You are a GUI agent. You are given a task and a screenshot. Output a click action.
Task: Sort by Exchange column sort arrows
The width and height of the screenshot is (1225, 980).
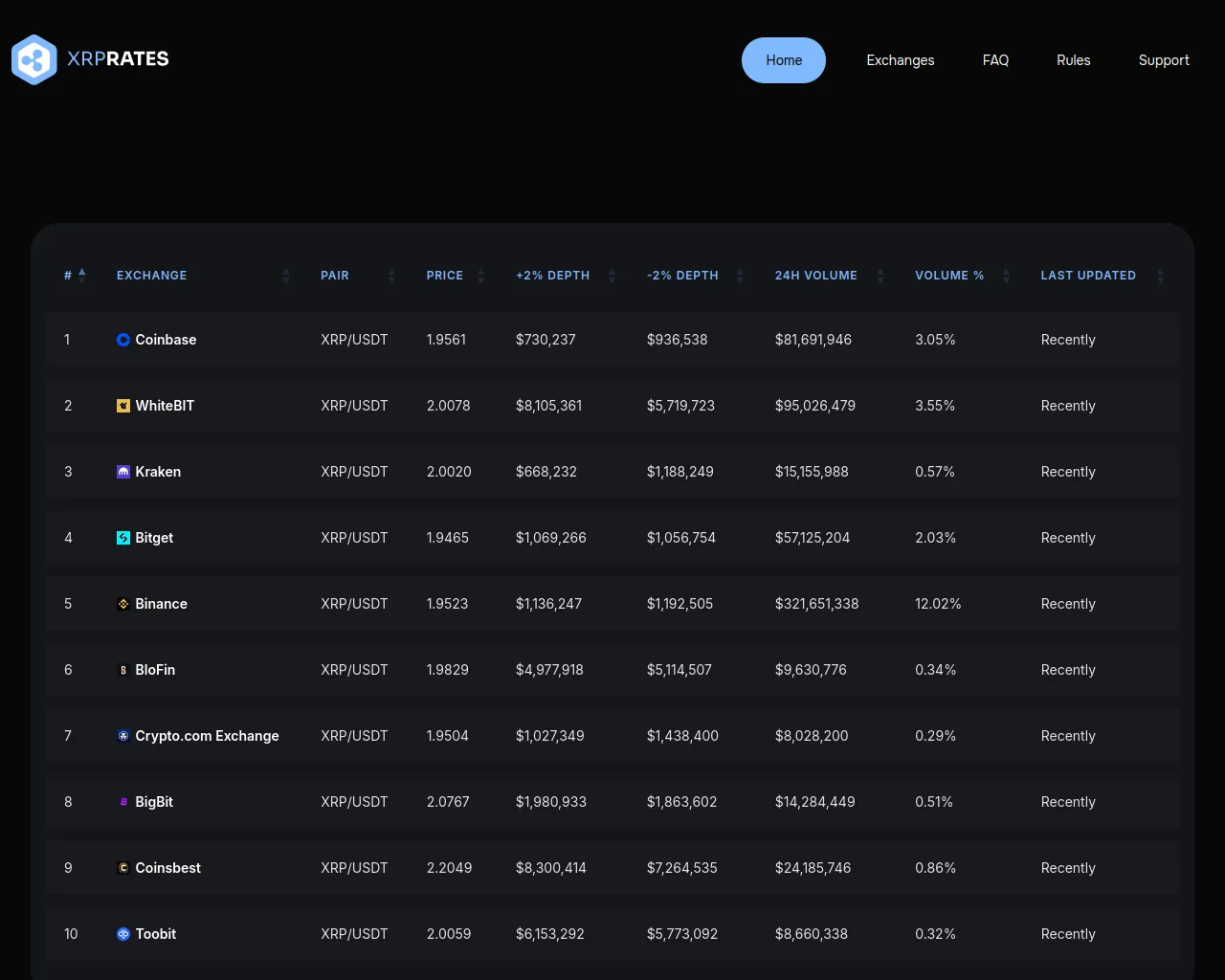point(285,276)
